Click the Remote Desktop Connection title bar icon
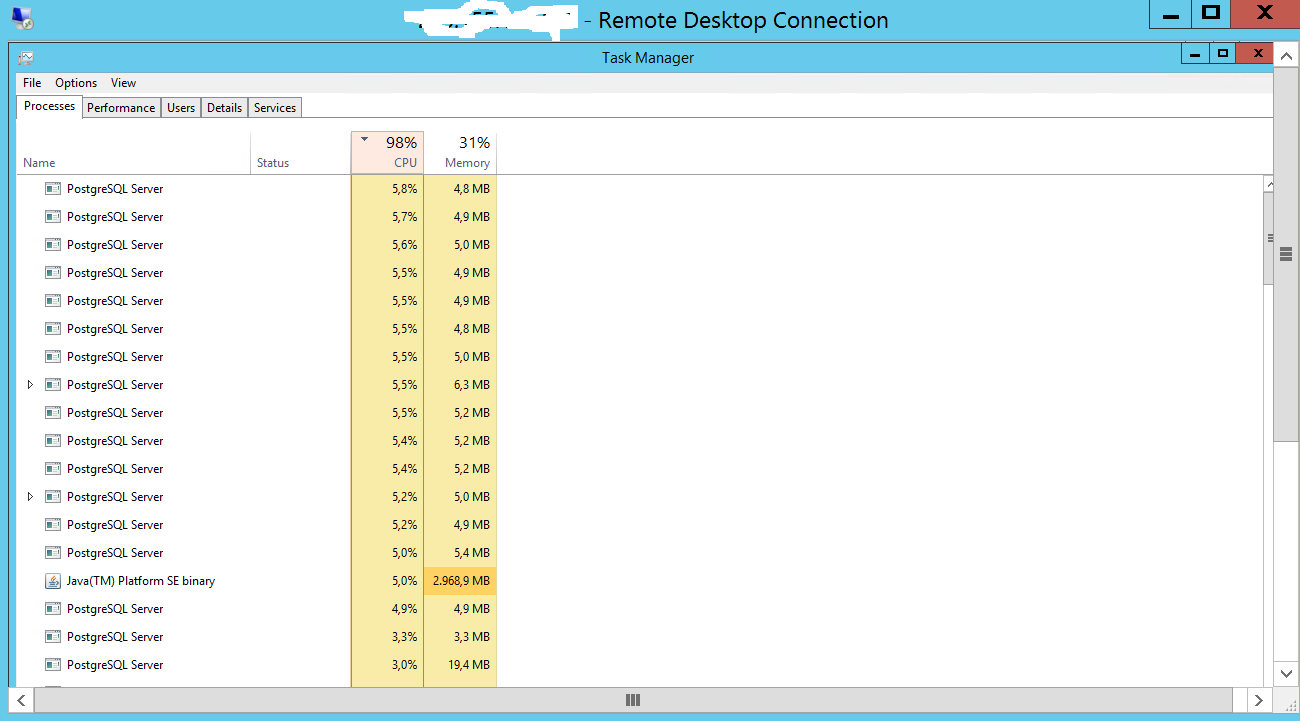Image resolution: width=1300 pixels, height=721 pixels. pos(22,18)
